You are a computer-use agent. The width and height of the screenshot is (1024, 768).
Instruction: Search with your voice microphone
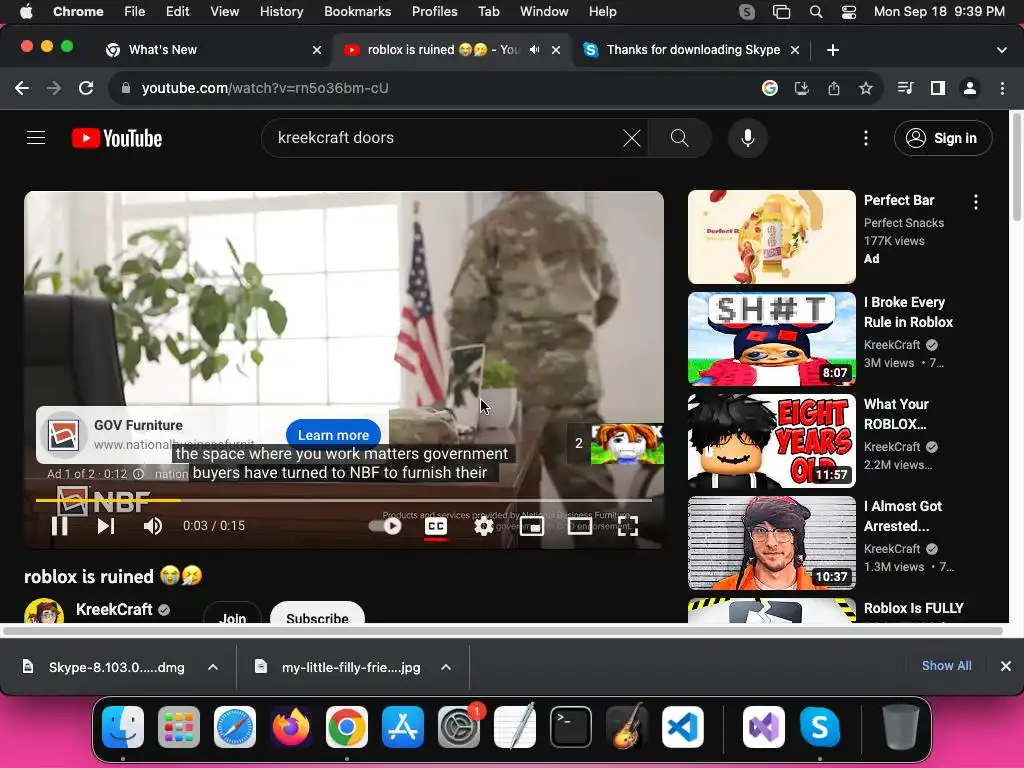coord(748,138)
